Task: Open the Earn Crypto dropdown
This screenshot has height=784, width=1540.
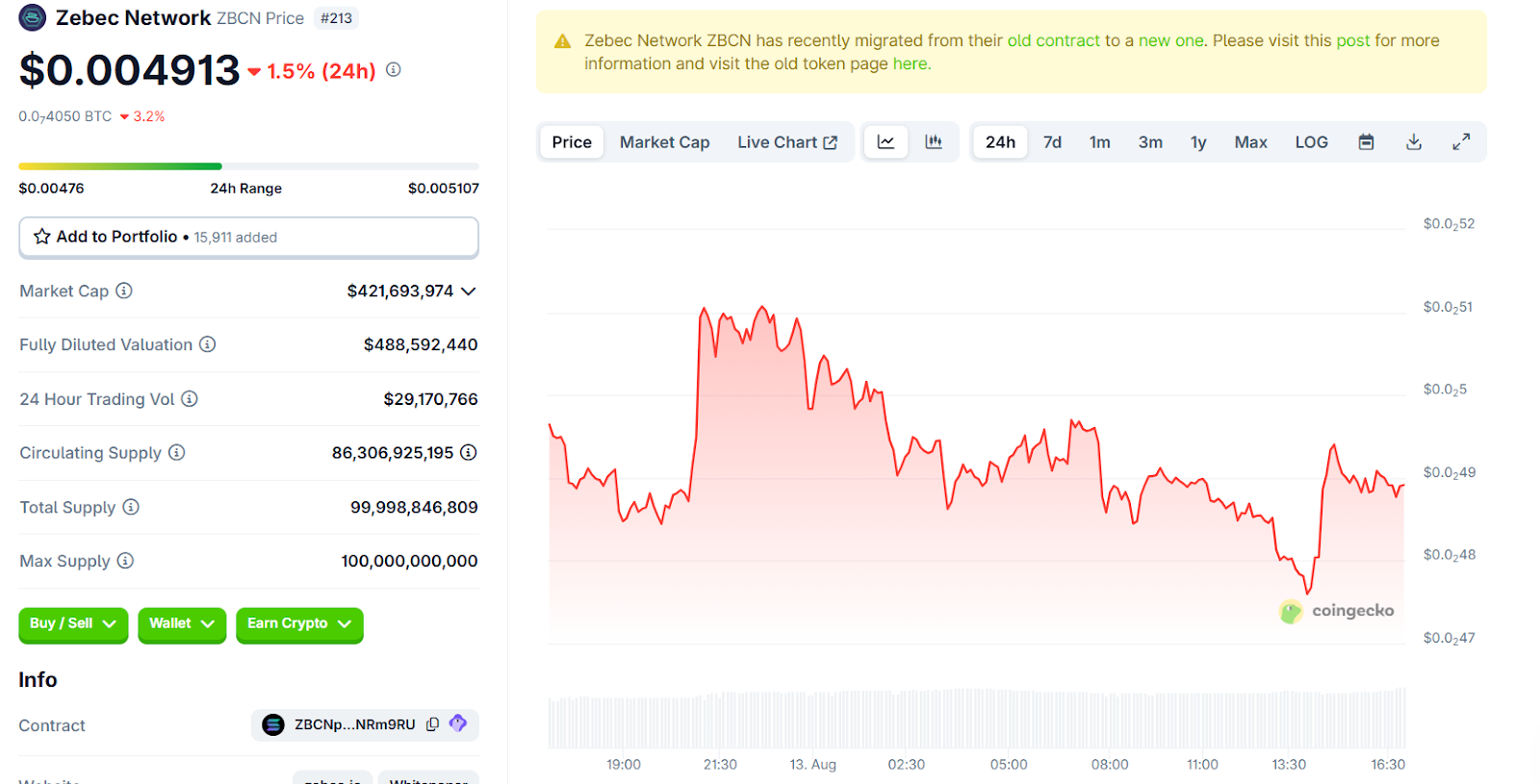Action: [x=299, y=624]
